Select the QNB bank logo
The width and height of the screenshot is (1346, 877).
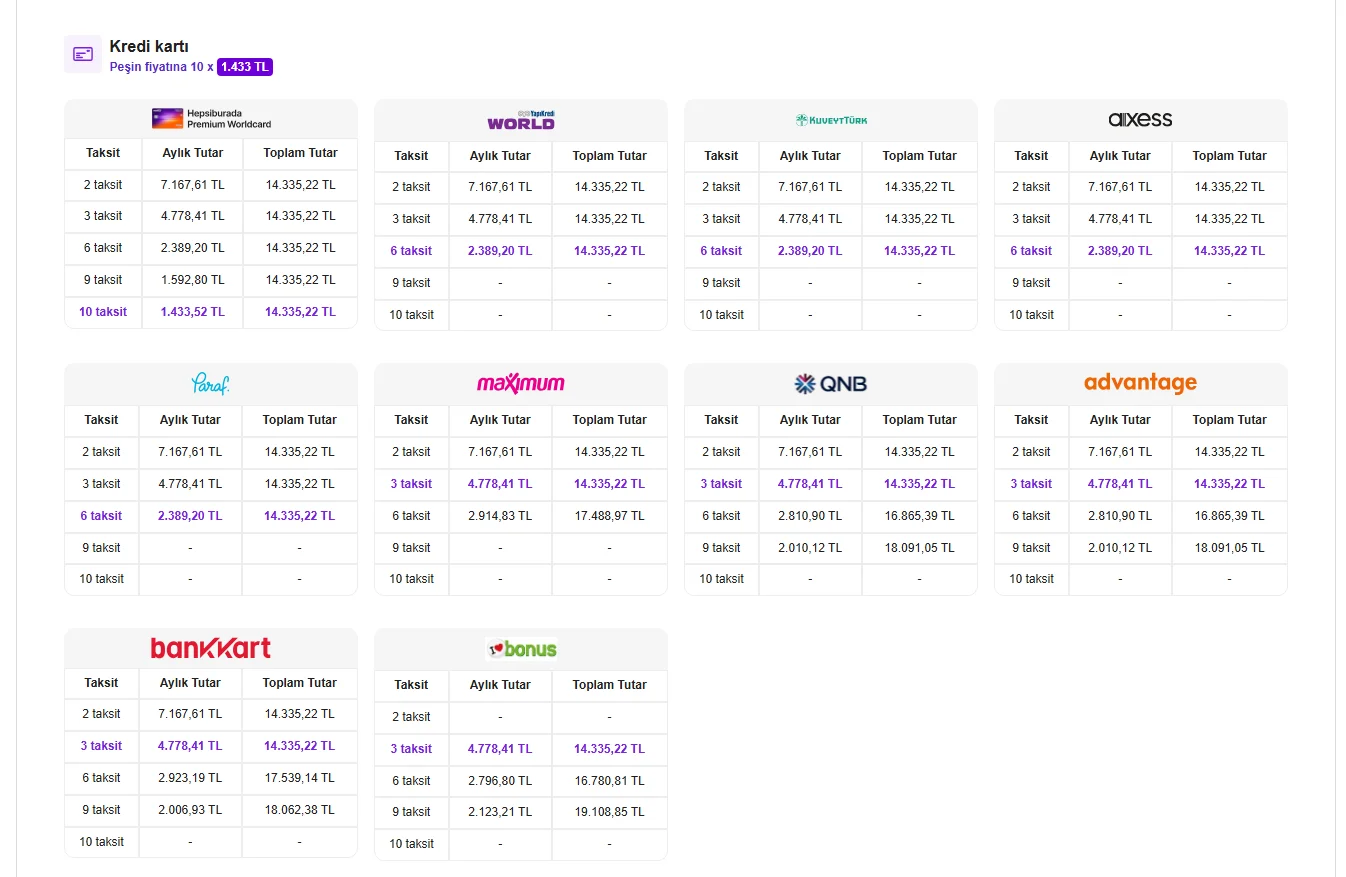[x=831, y=384]
